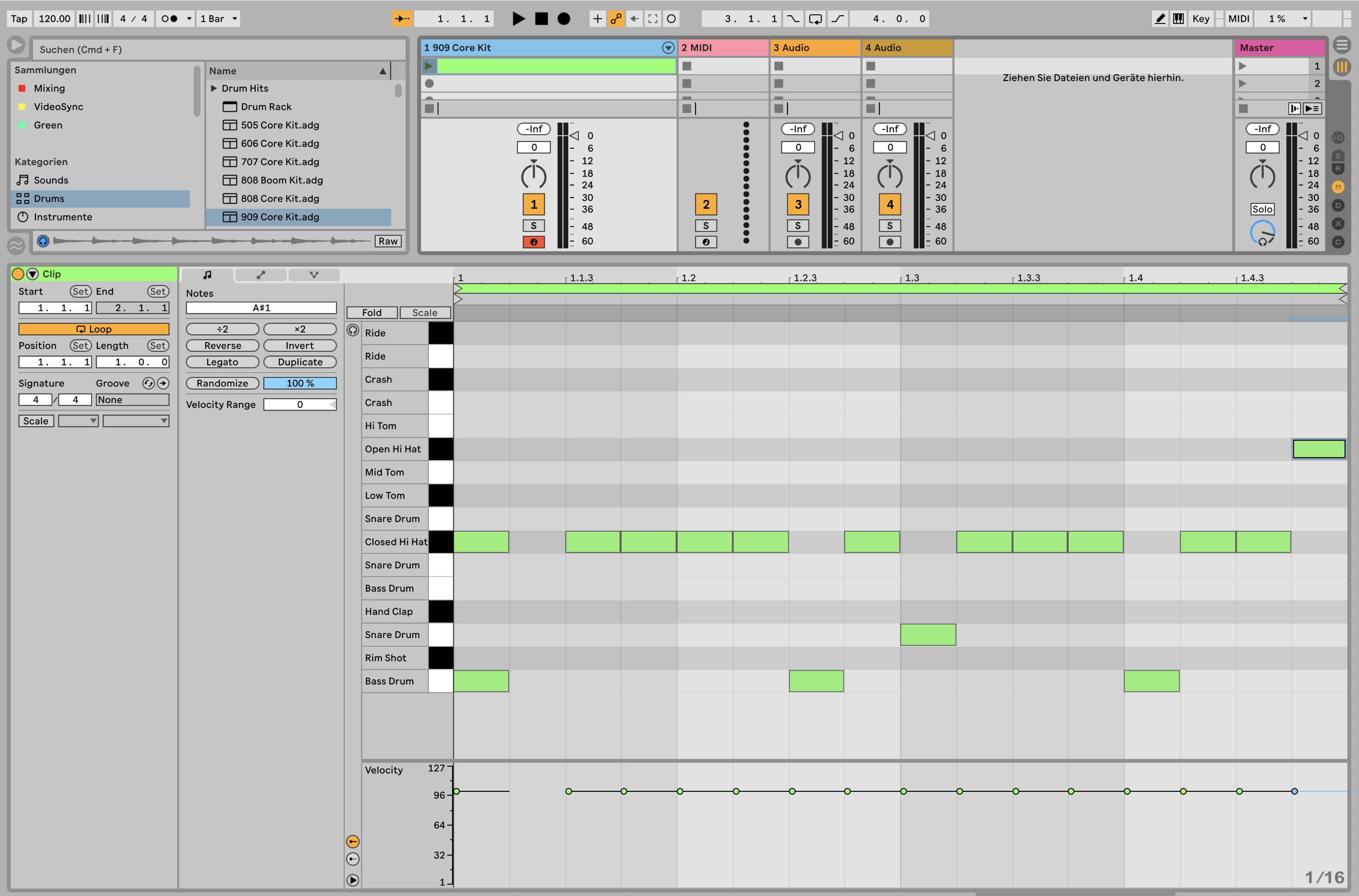
Task: Click the Reverse notes button
Action: 222,346
